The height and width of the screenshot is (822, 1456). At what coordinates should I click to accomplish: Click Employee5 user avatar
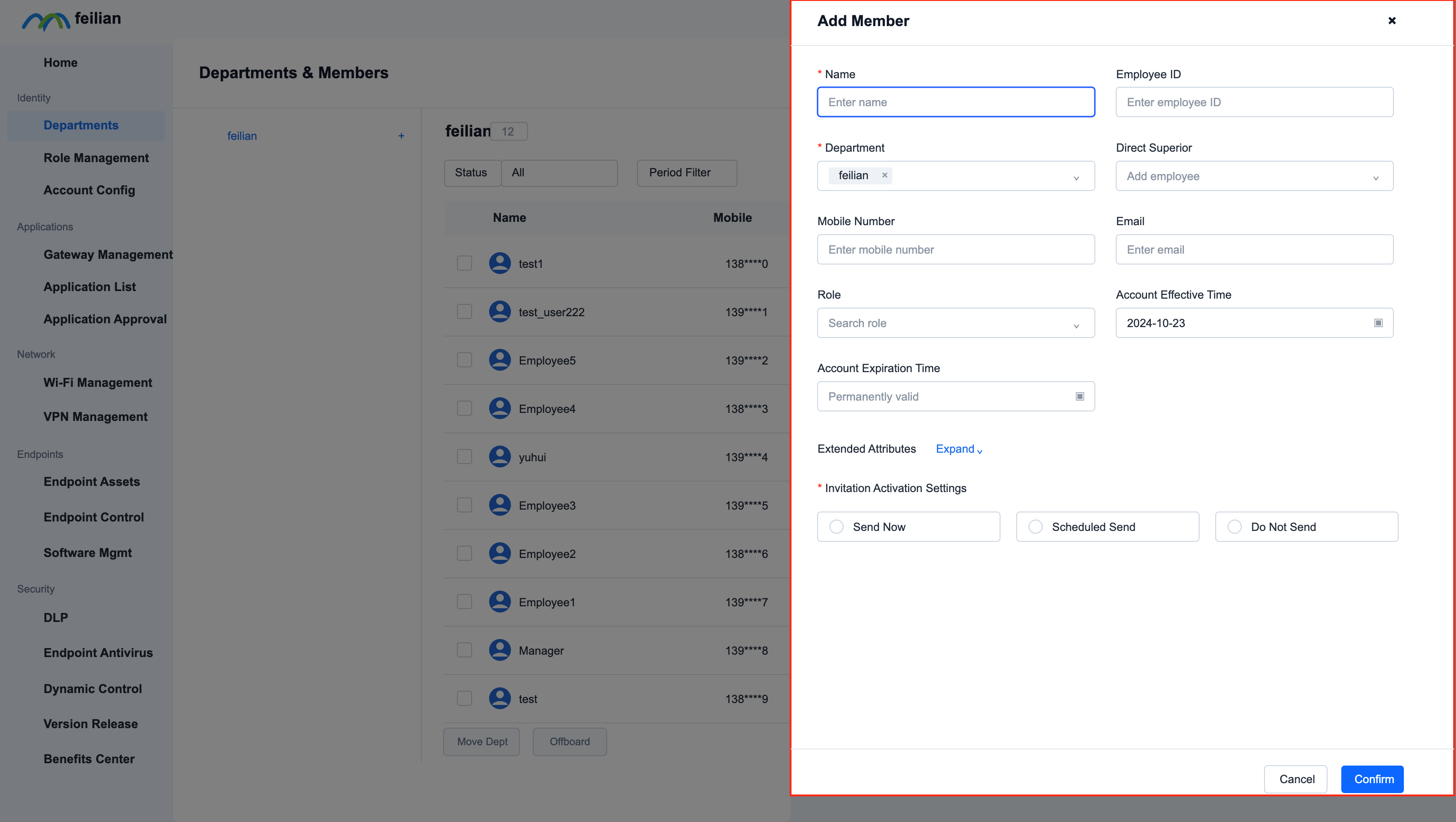coord(500,360)
